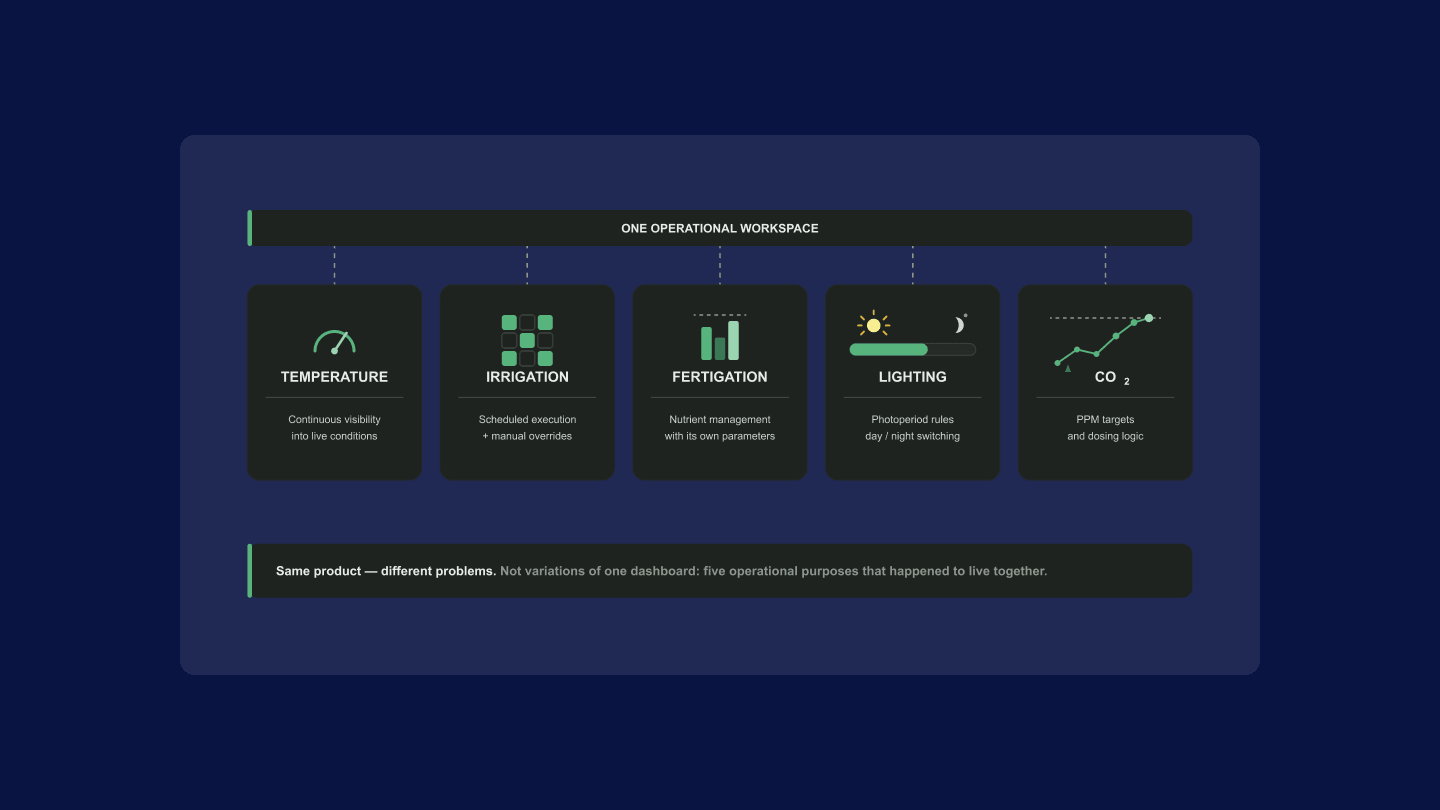Click 'Scheduled execution + manual overrides' description

pos(527,428)
